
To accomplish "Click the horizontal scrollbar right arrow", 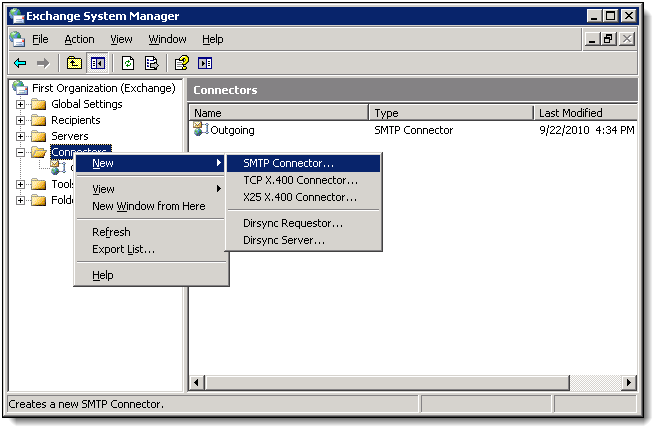I will 629,383.
